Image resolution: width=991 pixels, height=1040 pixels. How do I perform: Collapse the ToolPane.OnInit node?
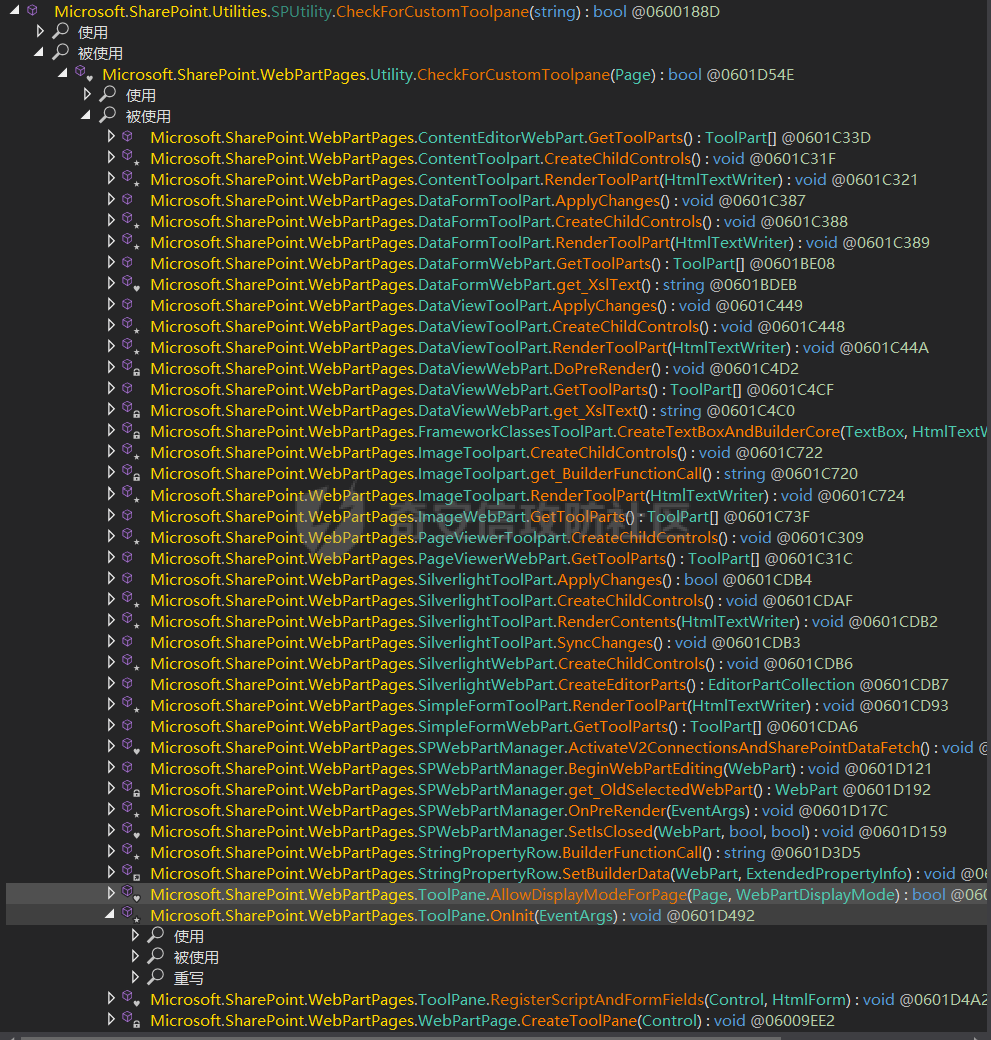tap(111, 915)
